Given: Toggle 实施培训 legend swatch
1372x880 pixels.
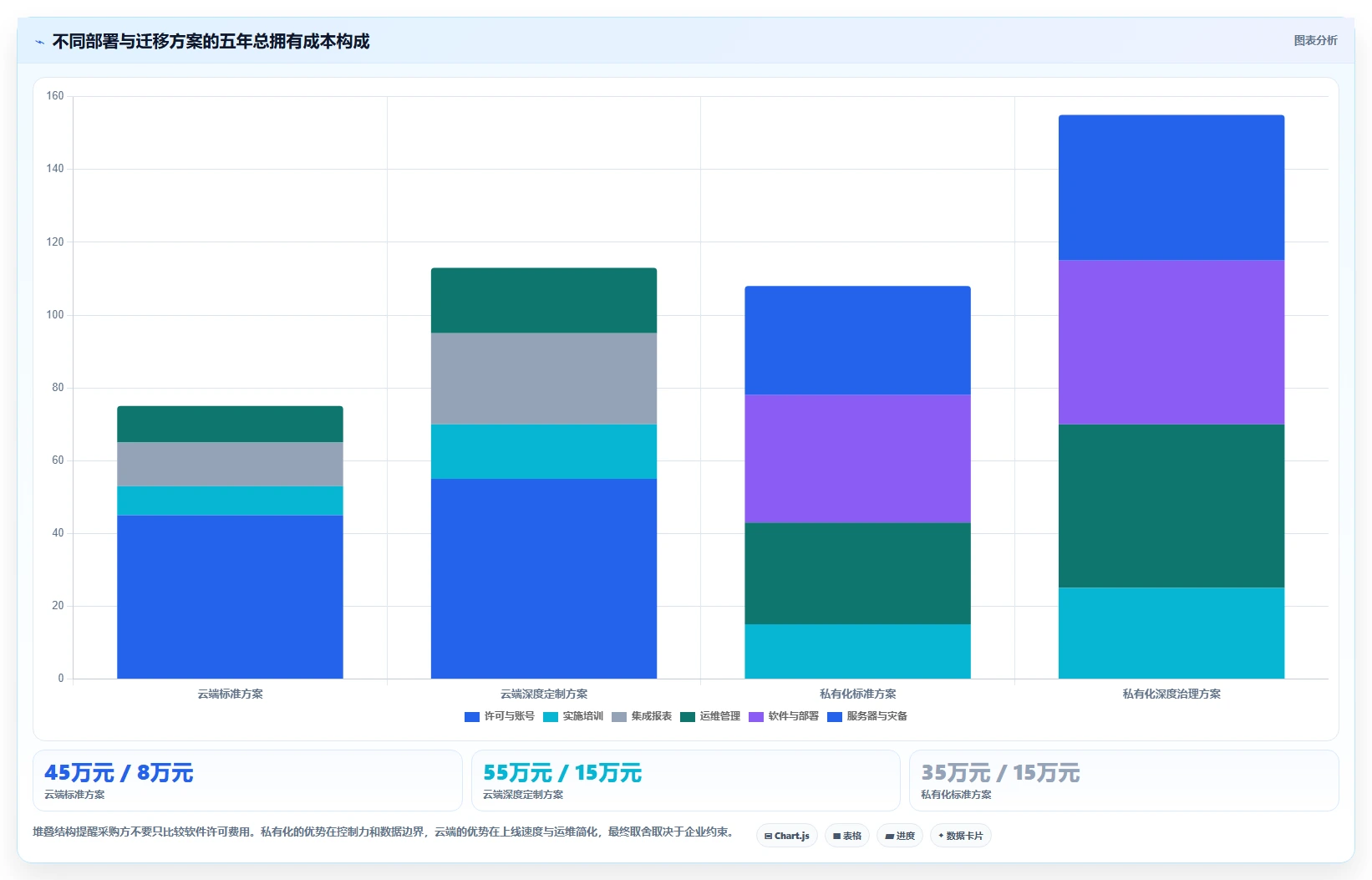Looking at the screenshot, I should (x=551, y=717).
